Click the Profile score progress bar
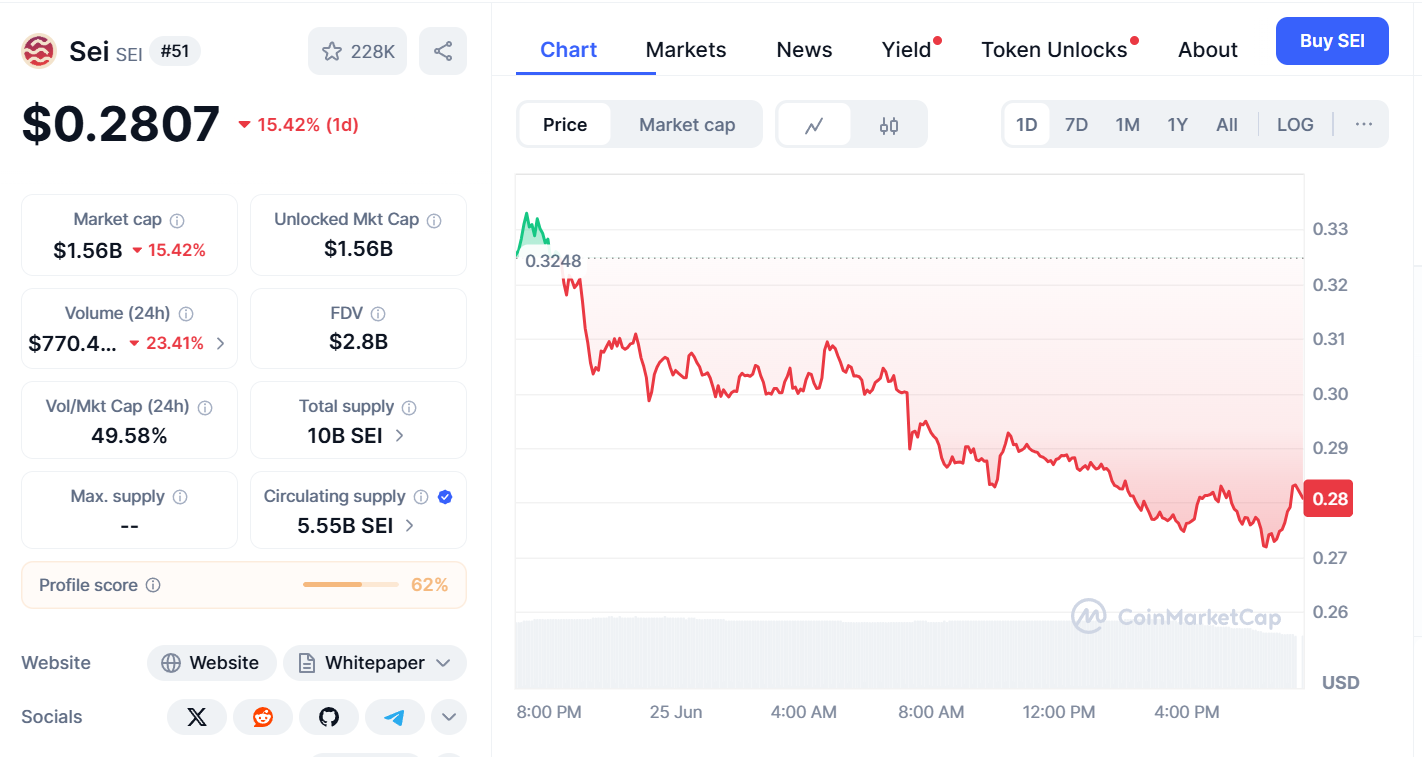 tap(350, 585)
